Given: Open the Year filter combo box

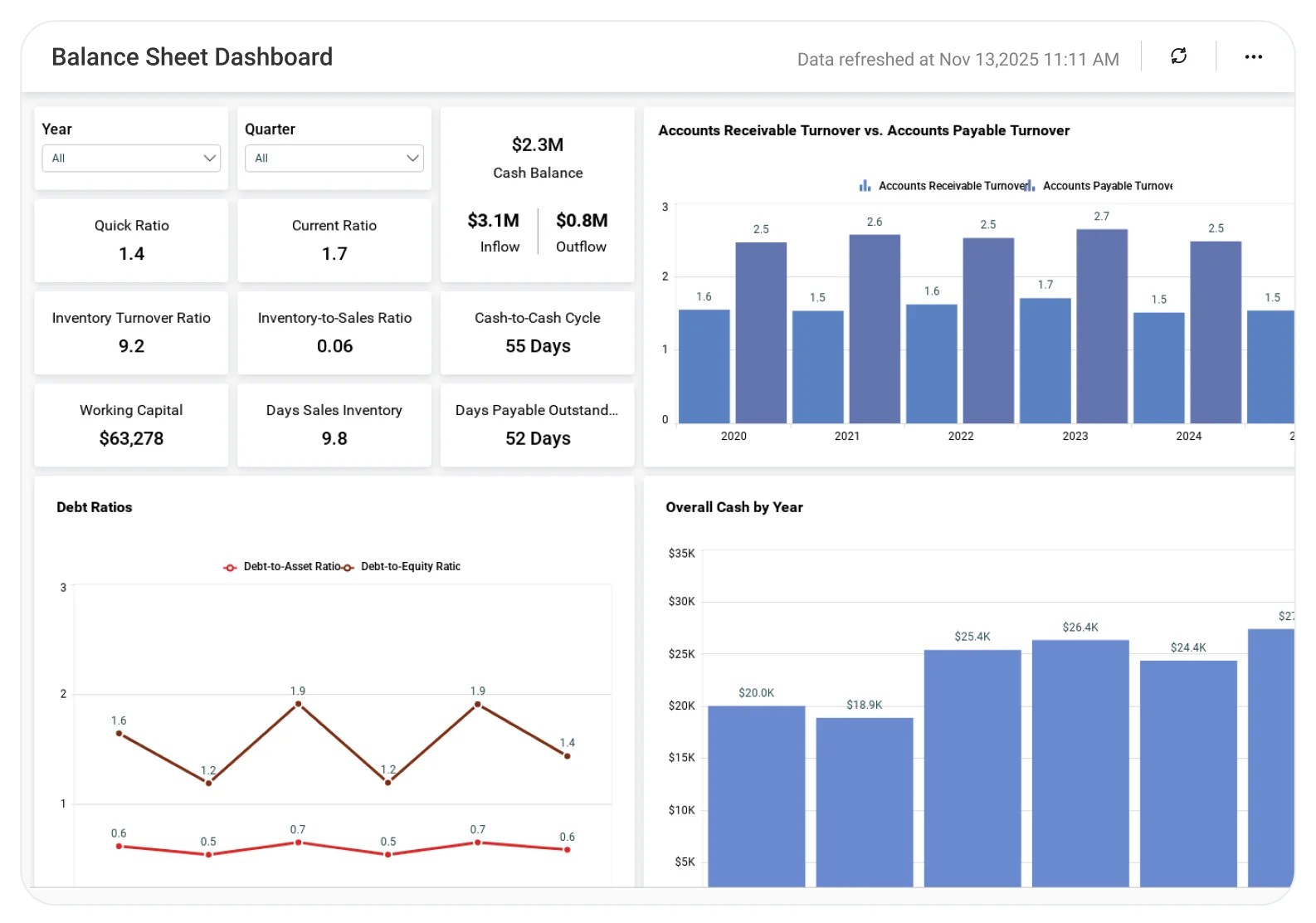Looking at the screenshot, I should 124,158.
